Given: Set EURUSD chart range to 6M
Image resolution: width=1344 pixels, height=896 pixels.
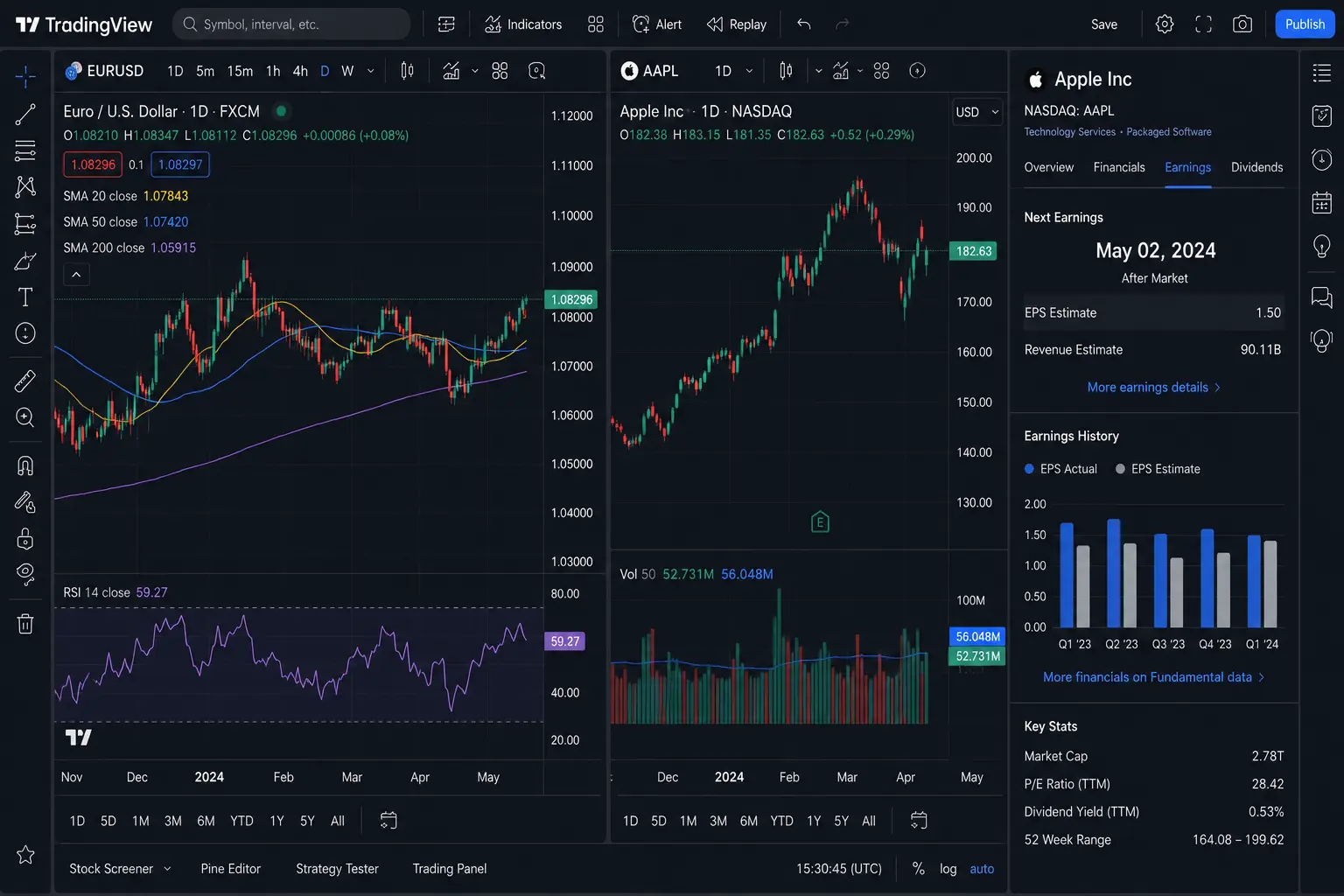Looking at the screenshot, I should [206, 821].
